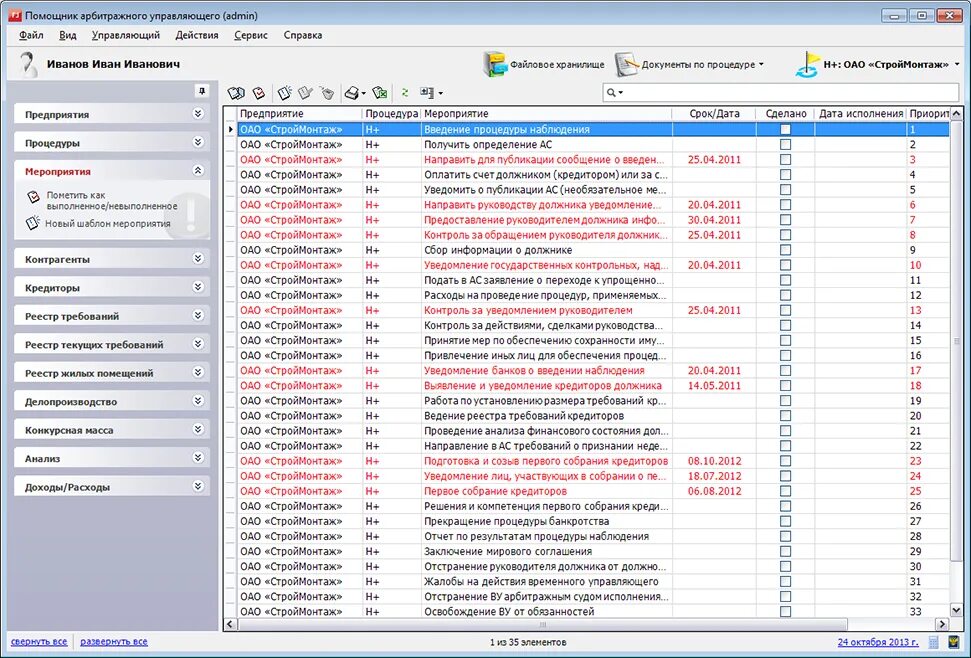Collapse the Мероприятия sidebar section
This screenshot has height=658, width=971.
198,171
